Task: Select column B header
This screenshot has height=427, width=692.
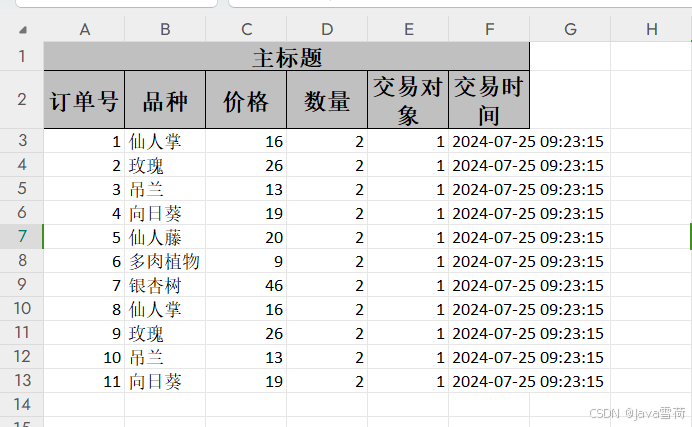Action: coord(165,30)
